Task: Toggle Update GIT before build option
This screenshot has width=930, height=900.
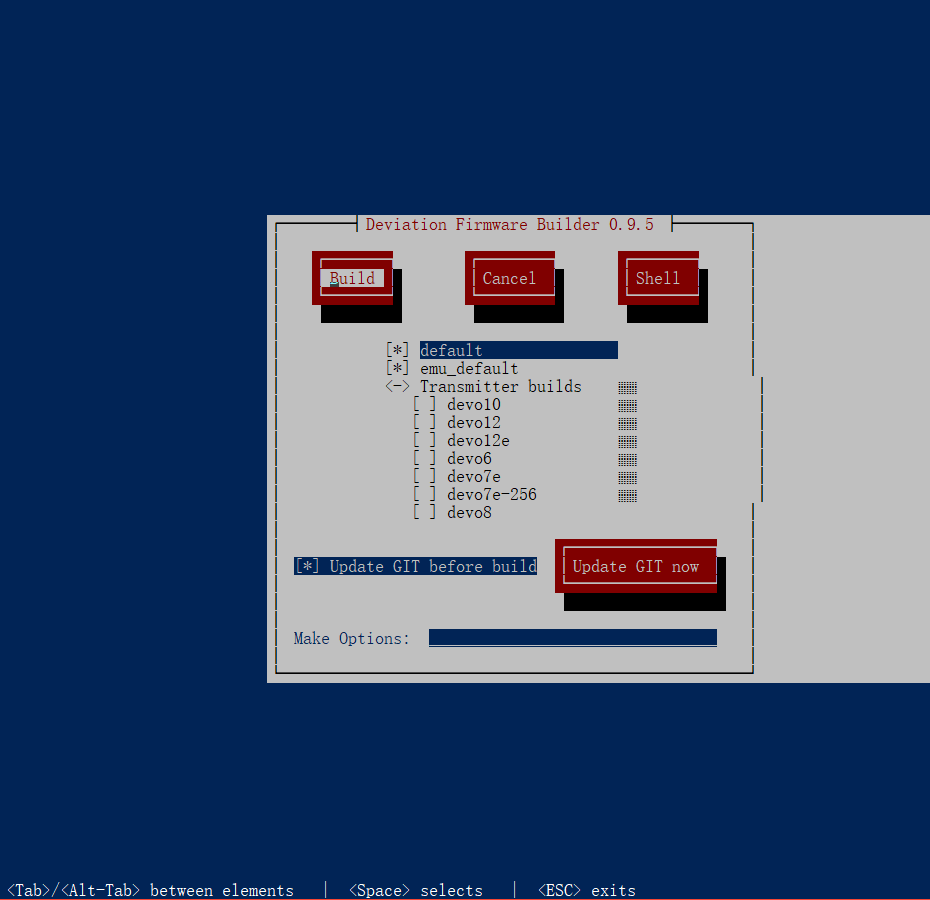Action: [x=415, y=566]
